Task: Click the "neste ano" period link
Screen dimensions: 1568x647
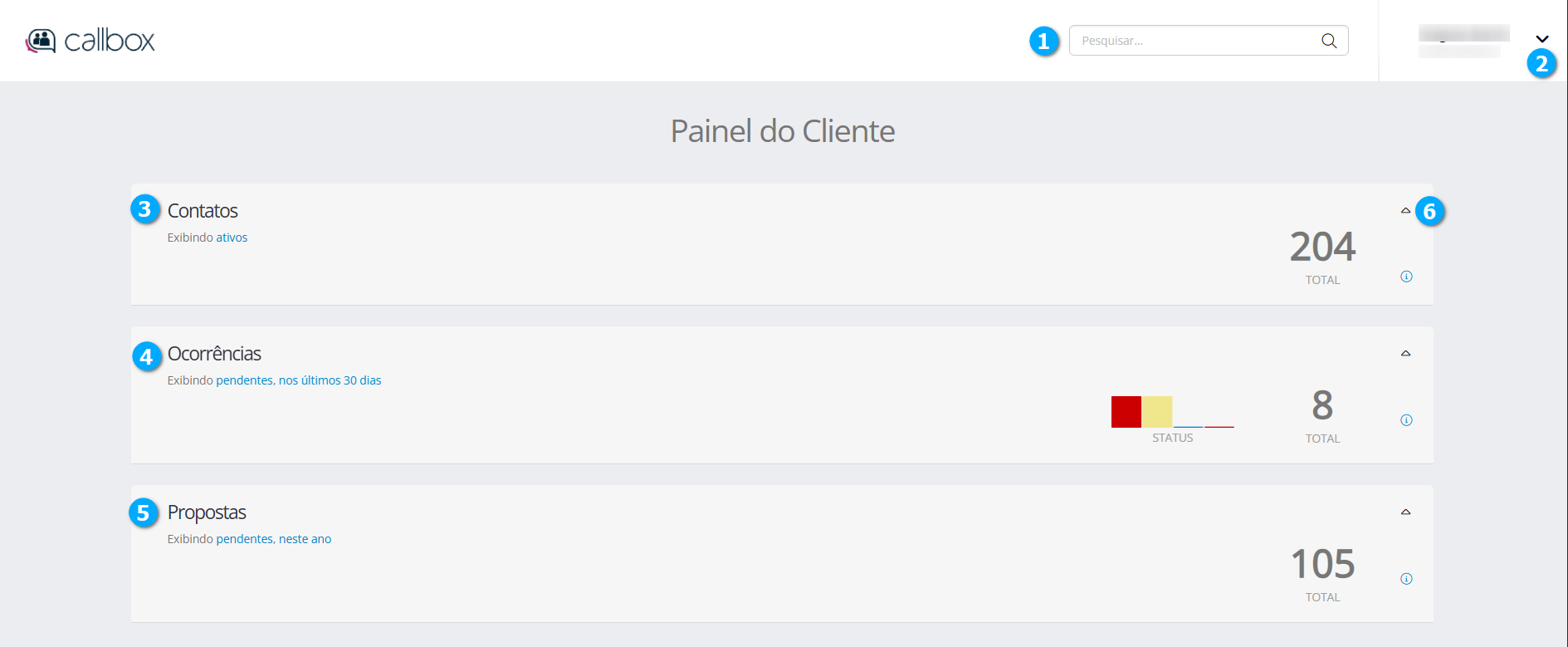Action: click(x=305, y=539)
